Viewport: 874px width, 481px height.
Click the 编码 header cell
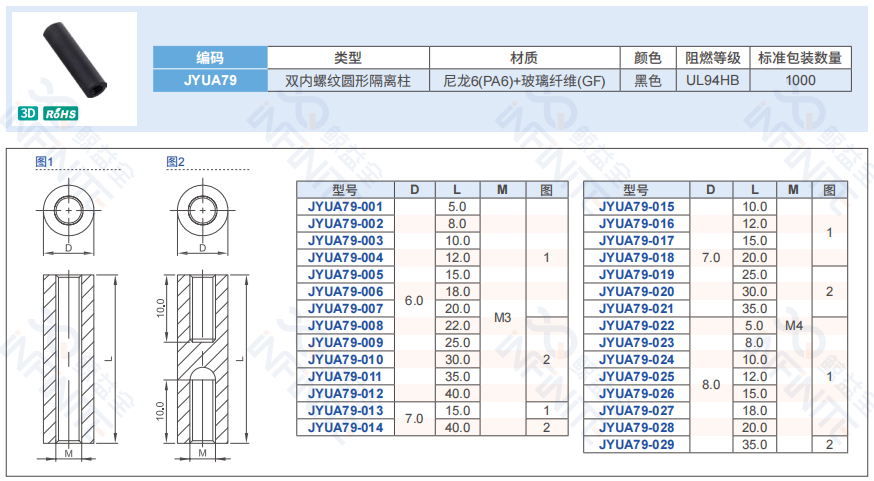[211, 58]
